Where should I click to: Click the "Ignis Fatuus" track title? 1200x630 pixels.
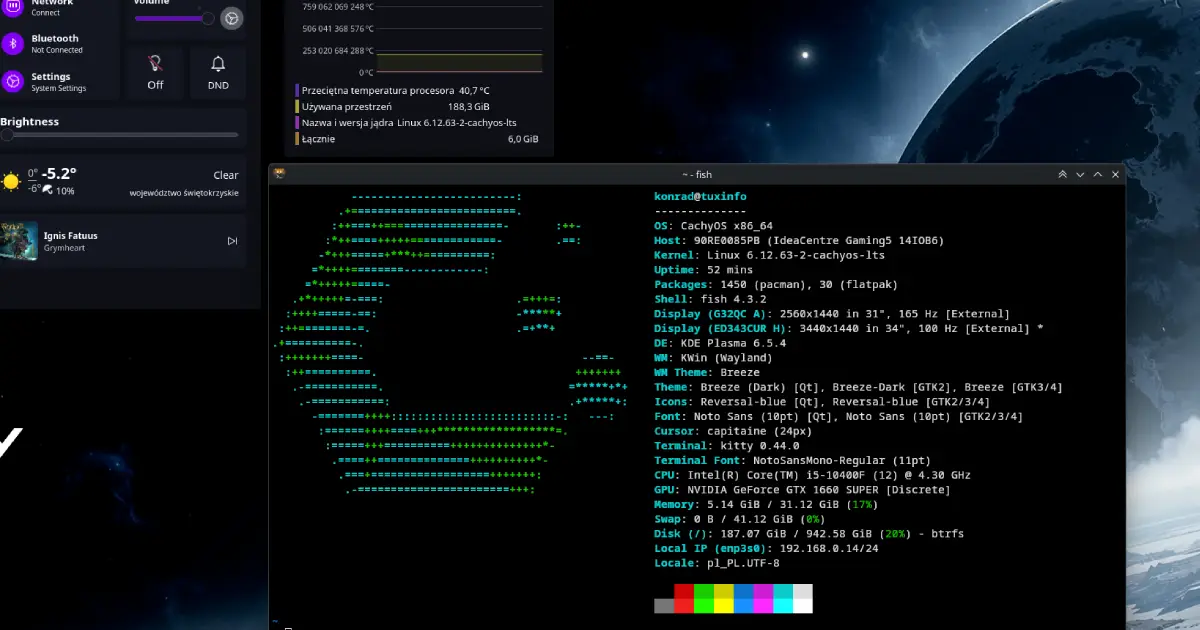tap(71, 236)
